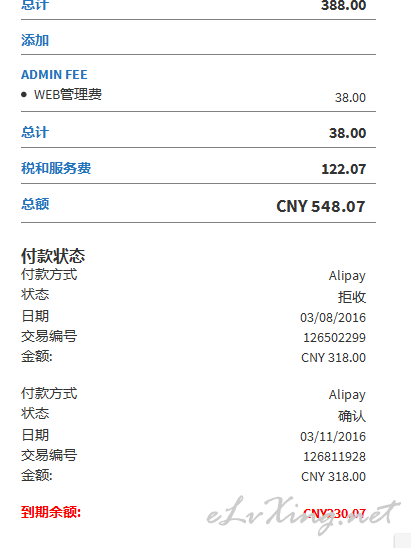Click the bullet point before WEB管理费
Viewport: 411px width, 548px height.
24,94
